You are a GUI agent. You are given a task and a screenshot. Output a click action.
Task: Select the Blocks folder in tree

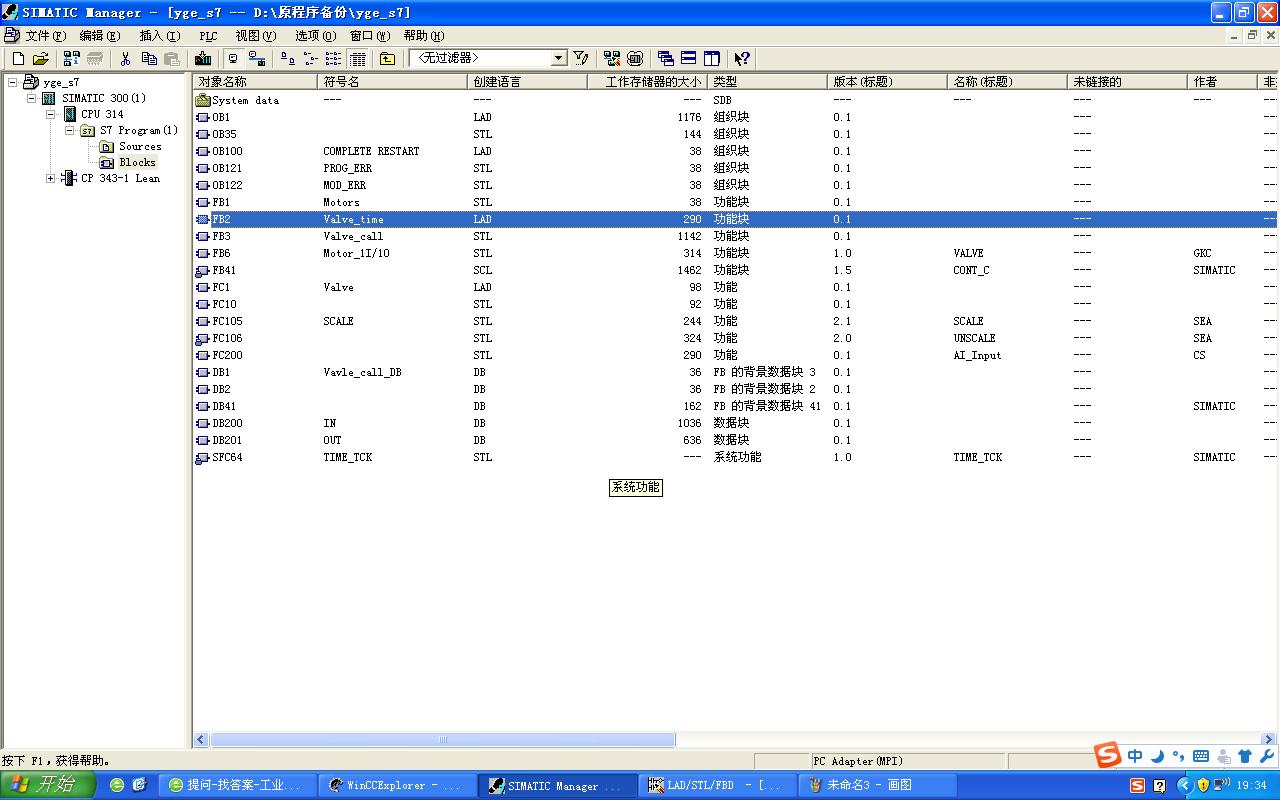coord(137,162)
